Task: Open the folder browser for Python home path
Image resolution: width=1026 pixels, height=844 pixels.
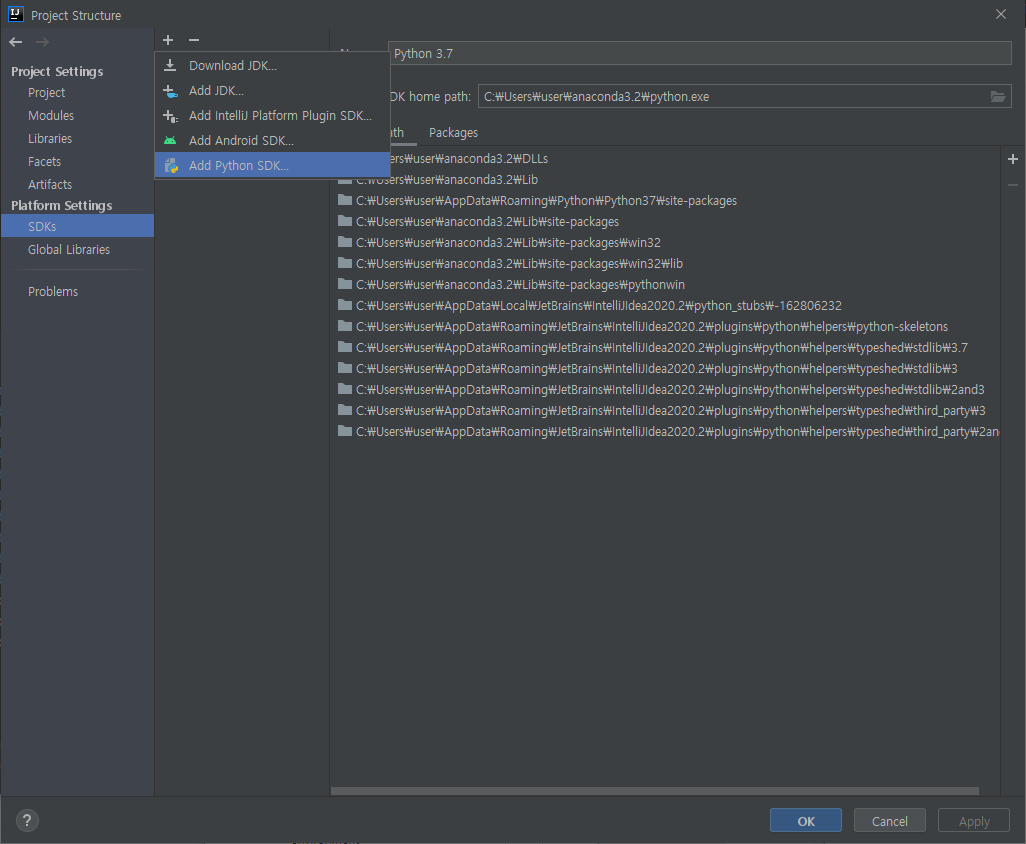Action: point(998,96)
